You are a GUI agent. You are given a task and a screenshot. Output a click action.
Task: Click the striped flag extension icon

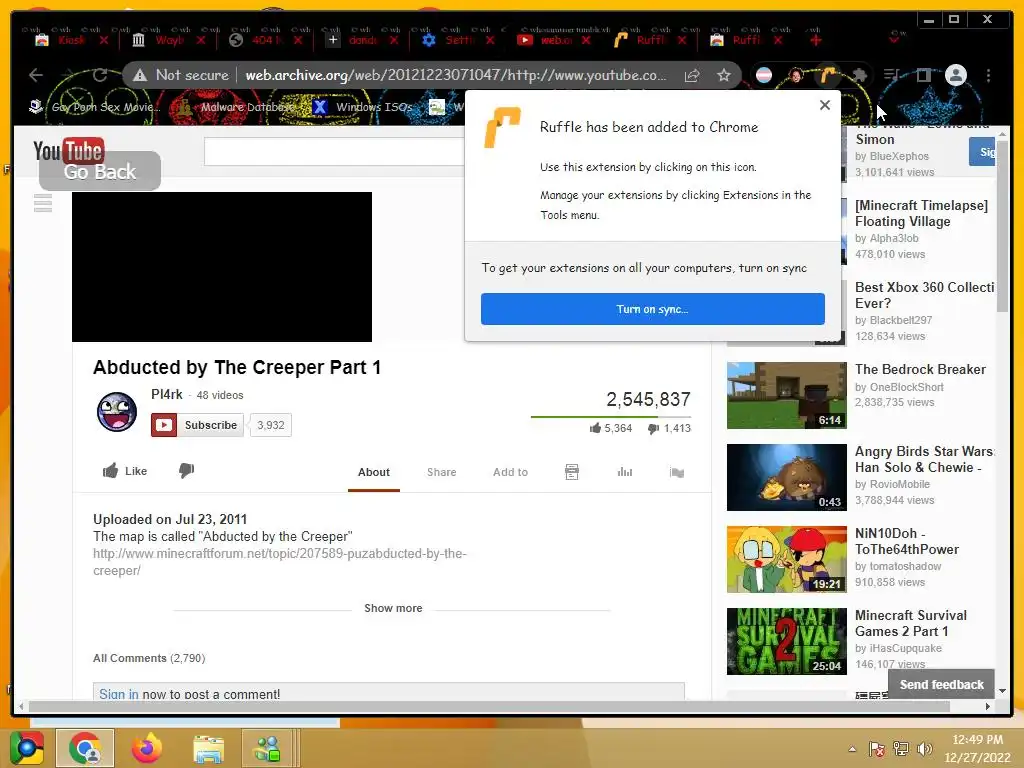tap(764, 76)
